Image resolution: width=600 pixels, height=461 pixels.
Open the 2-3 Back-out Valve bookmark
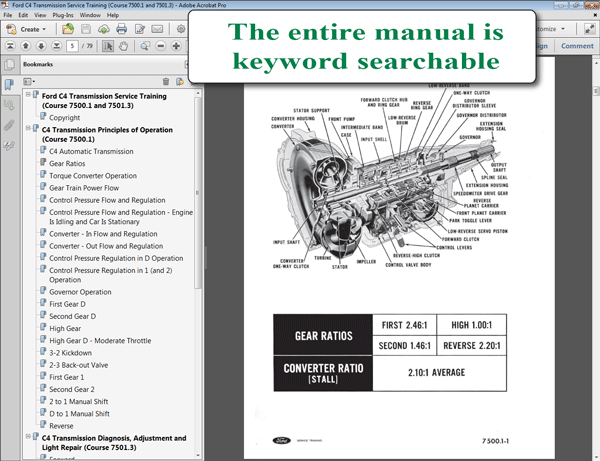point(78,365)
